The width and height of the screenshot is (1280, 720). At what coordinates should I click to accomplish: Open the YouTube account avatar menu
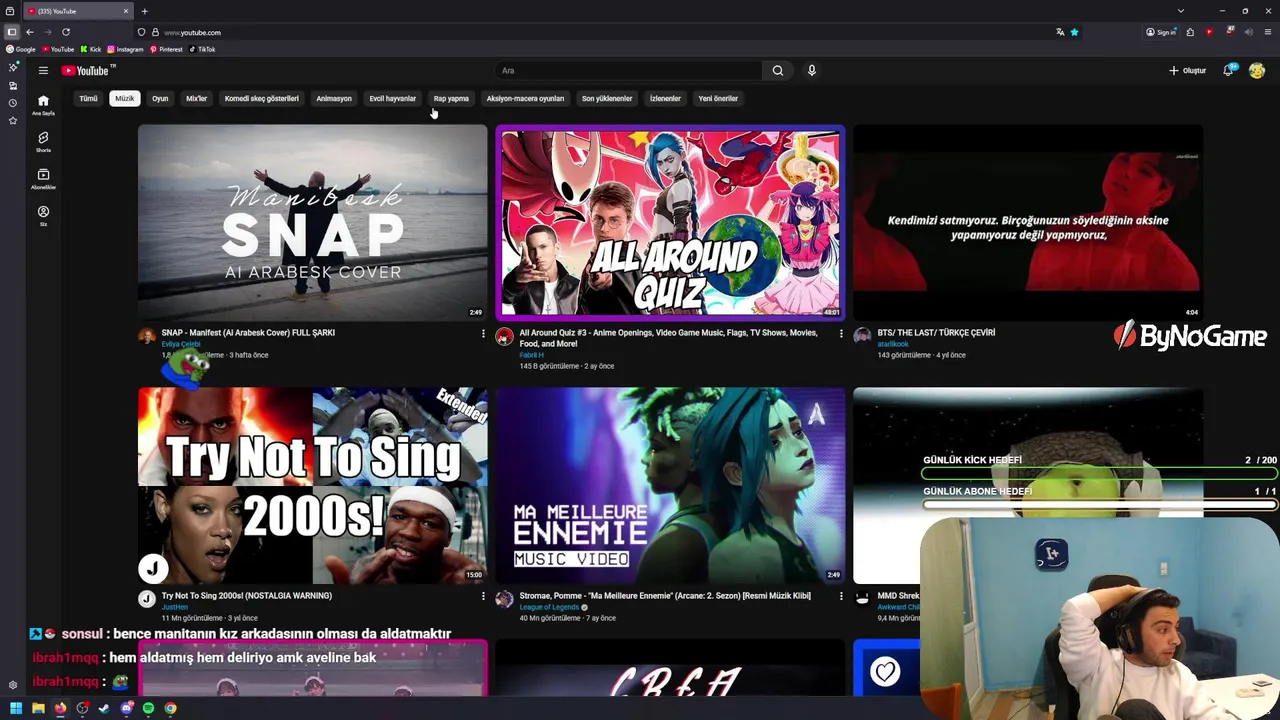tap(1257, 70)
